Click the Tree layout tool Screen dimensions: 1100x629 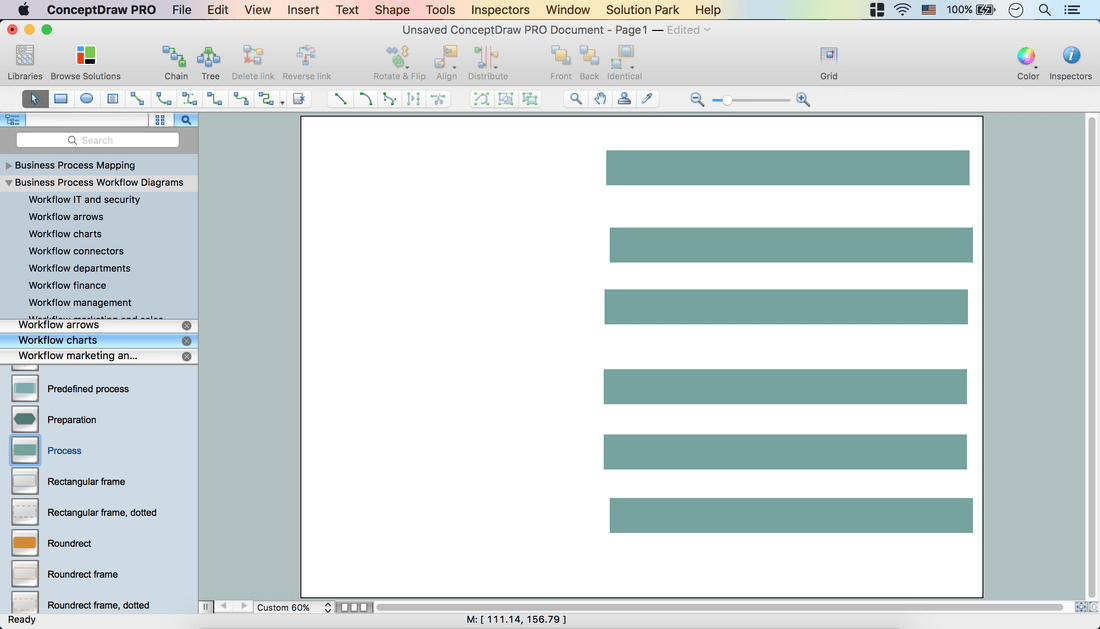tap(210, 62)
